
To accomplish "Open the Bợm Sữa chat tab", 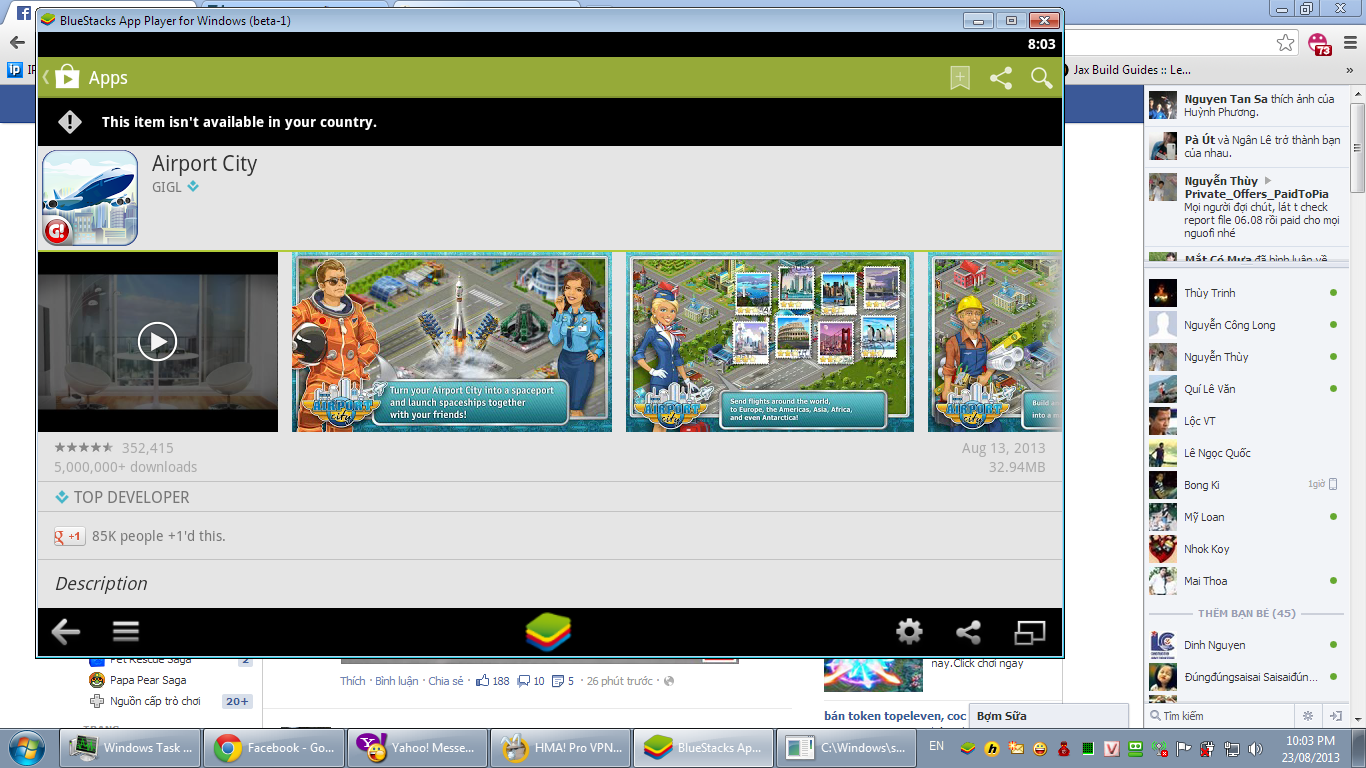I will [x=1050, y=716].
